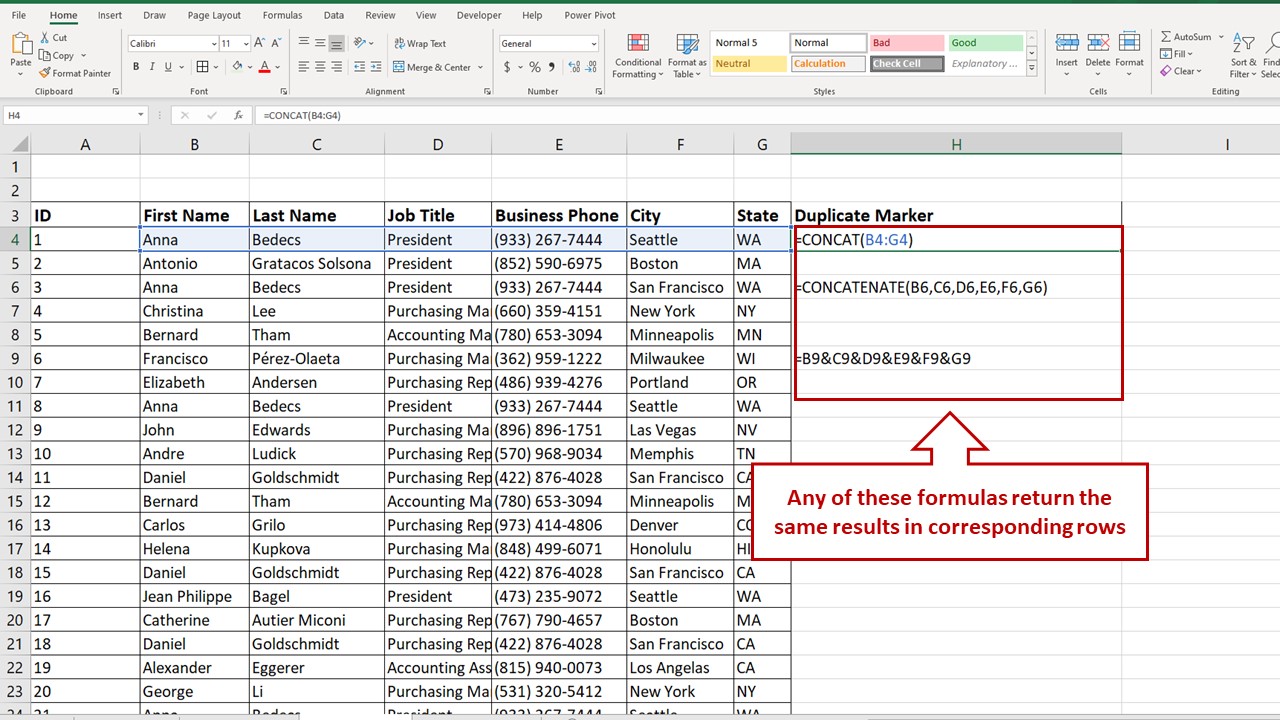Activate the Format Painter brush

(45, 73)
